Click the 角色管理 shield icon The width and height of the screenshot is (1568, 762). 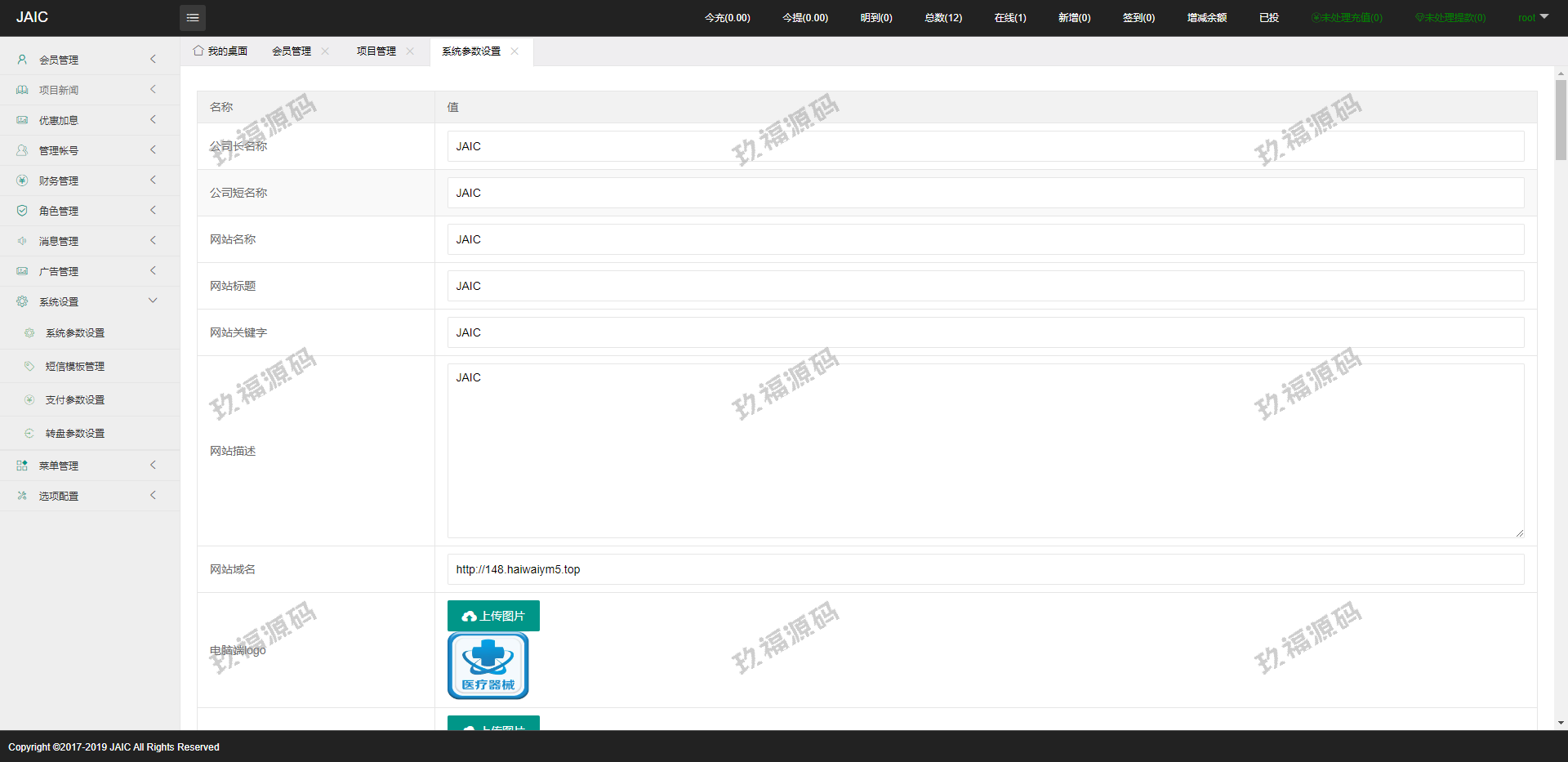[22, 211]
